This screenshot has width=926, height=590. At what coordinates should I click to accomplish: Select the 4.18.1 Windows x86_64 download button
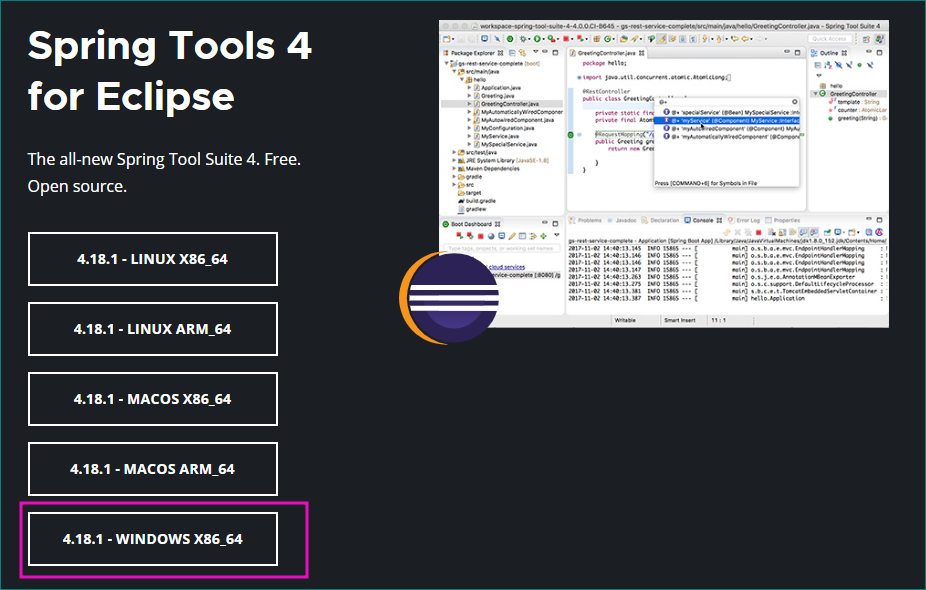click(x=152, y=539)
